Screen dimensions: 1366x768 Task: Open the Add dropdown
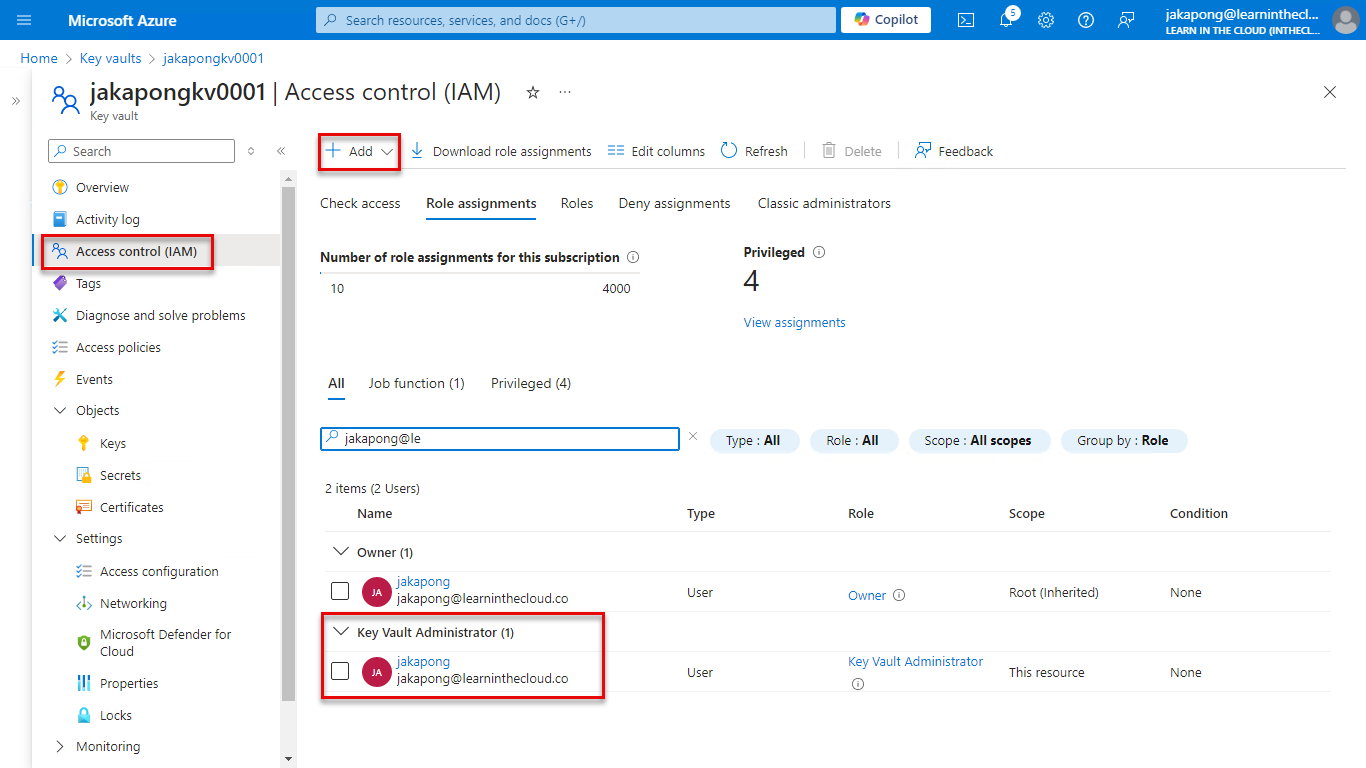coord(360,151)
